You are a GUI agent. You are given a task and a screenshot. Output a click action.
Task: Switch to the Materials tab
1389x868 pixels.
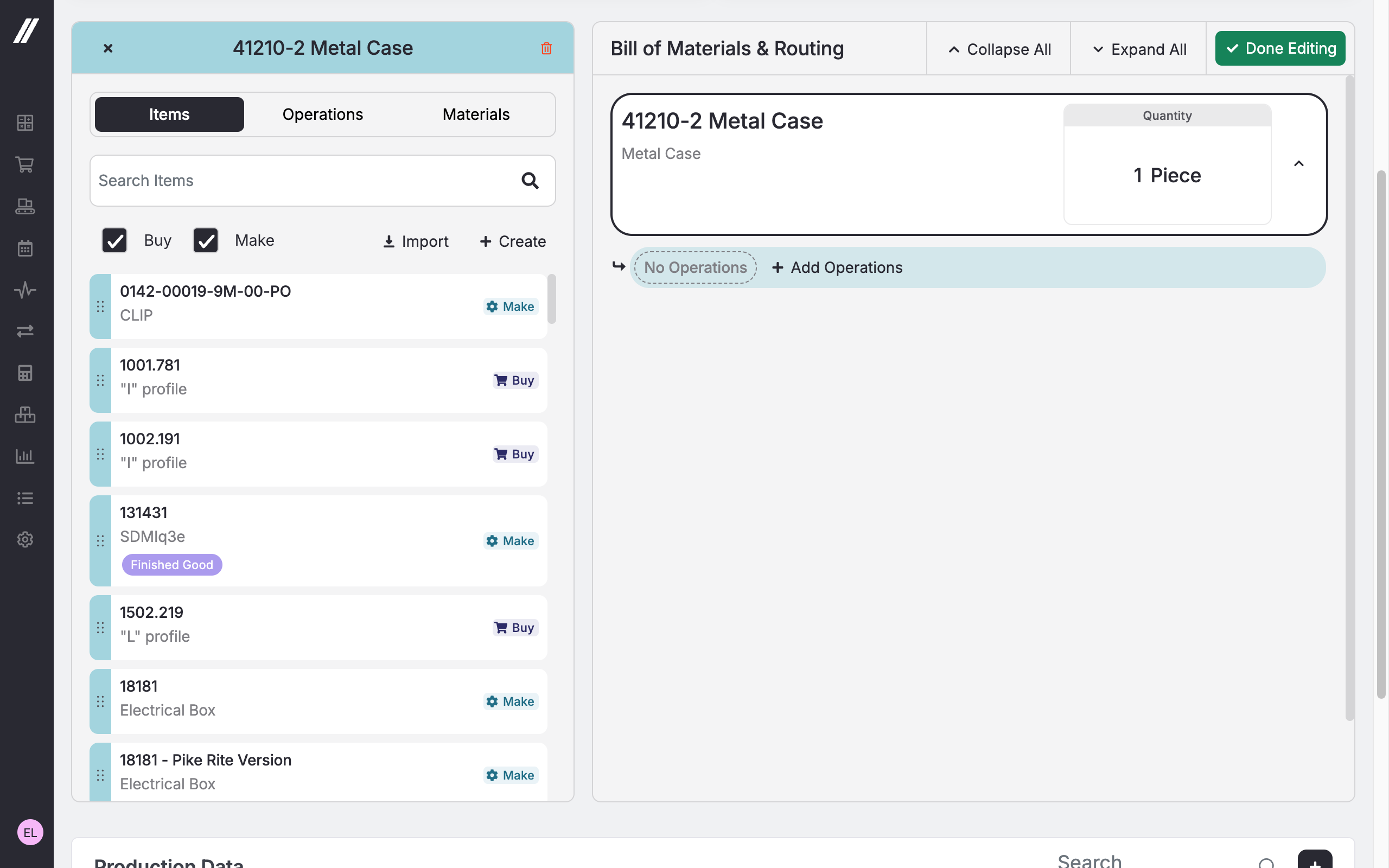pos(476,114)
